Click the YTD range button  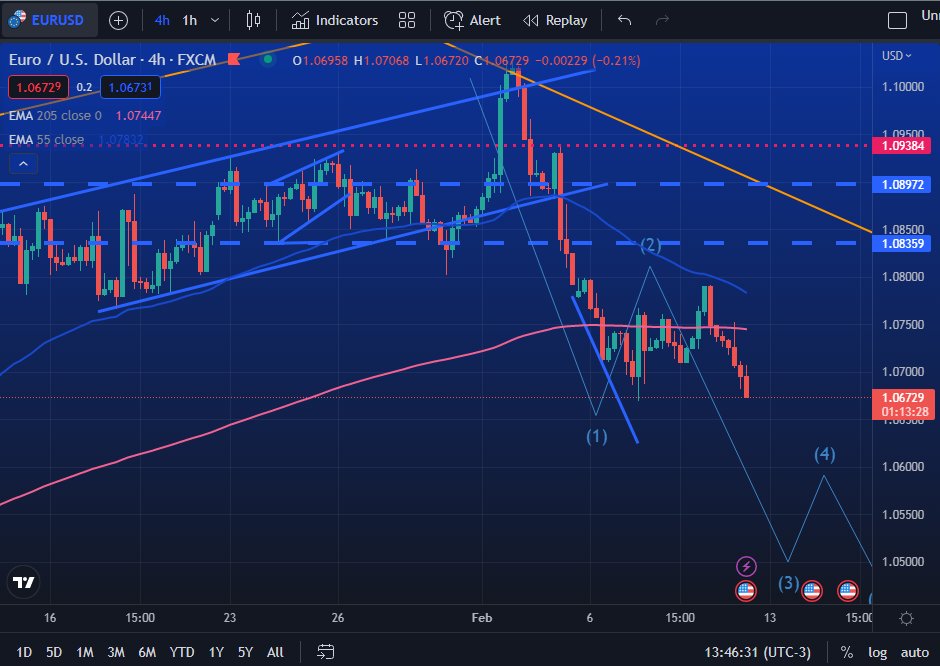click(x=182, y=652)
